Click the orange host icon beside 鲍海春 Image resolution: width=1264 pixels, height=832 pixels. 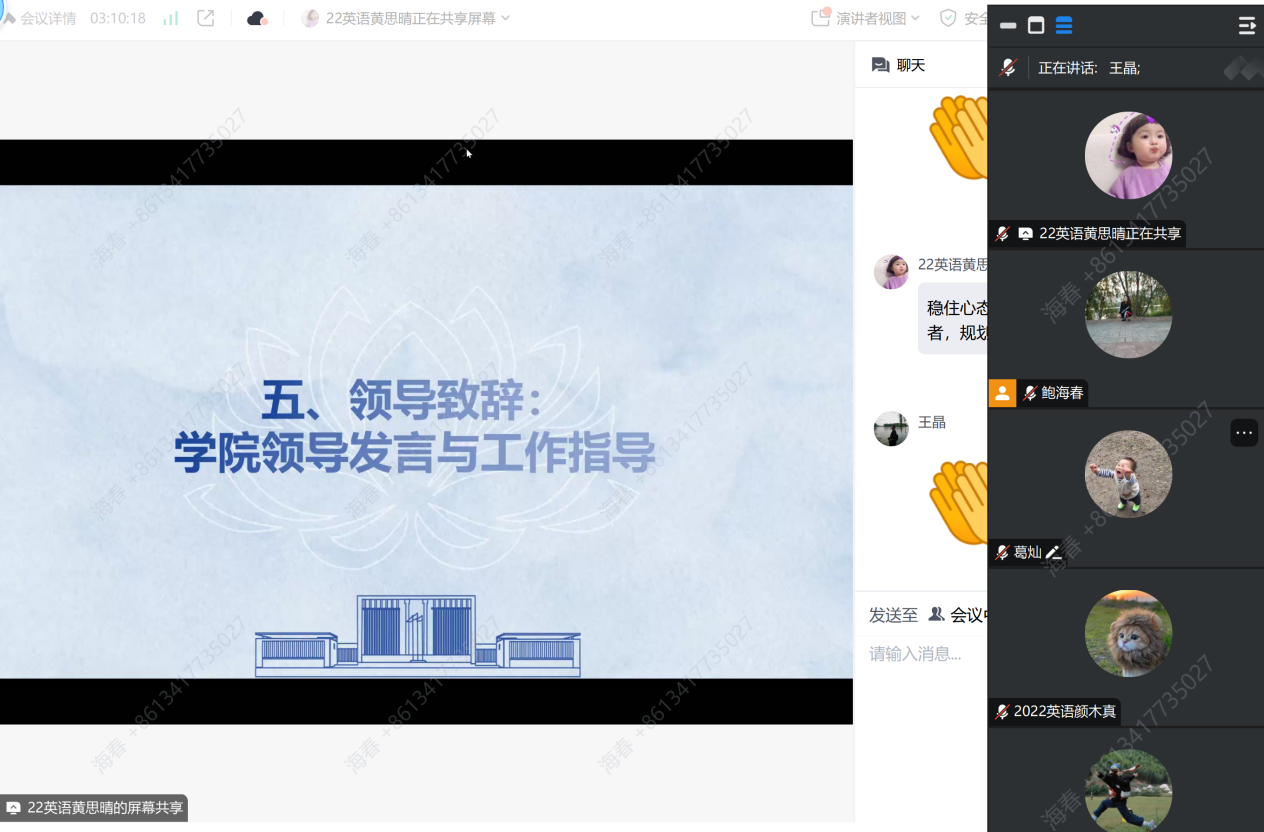[1002, 393]
